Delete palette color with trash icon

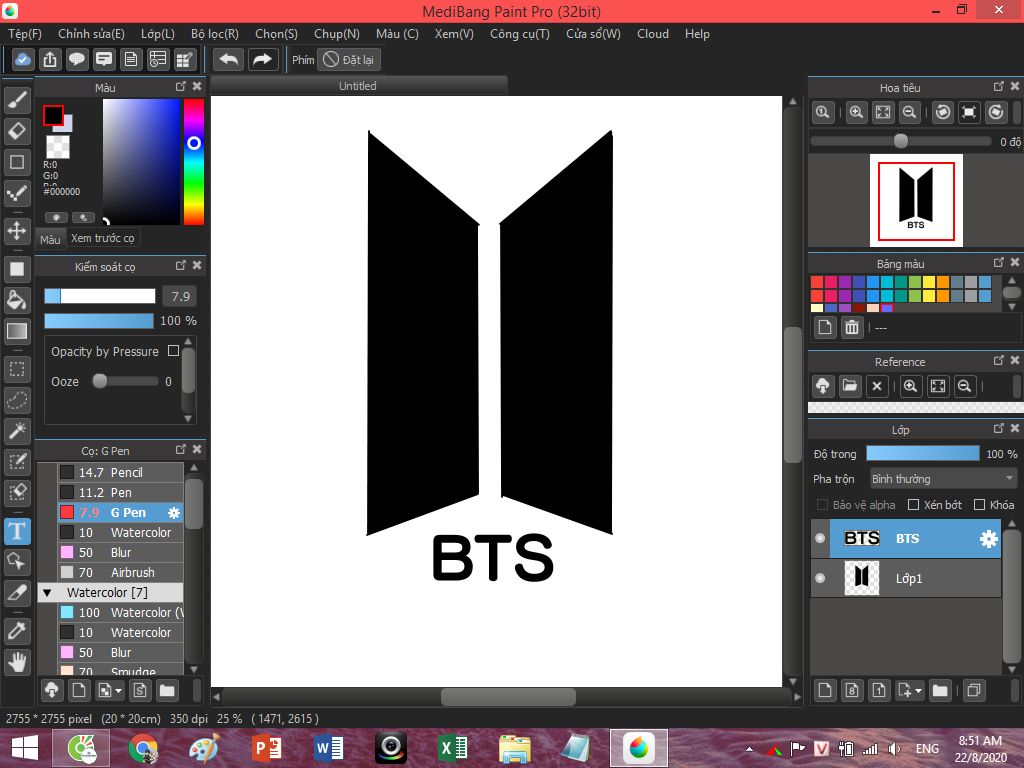pos(852,327)
